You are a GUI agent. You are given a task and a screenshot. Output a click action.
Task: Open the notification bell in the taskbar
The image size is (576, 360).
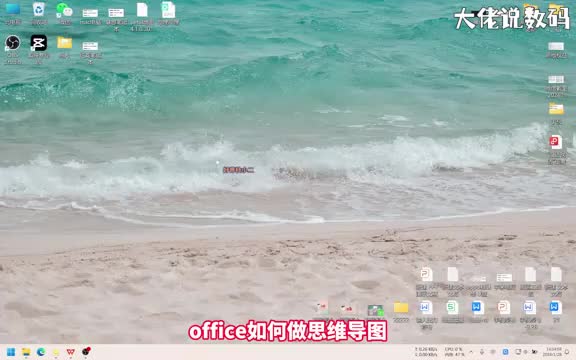[568, 352]
